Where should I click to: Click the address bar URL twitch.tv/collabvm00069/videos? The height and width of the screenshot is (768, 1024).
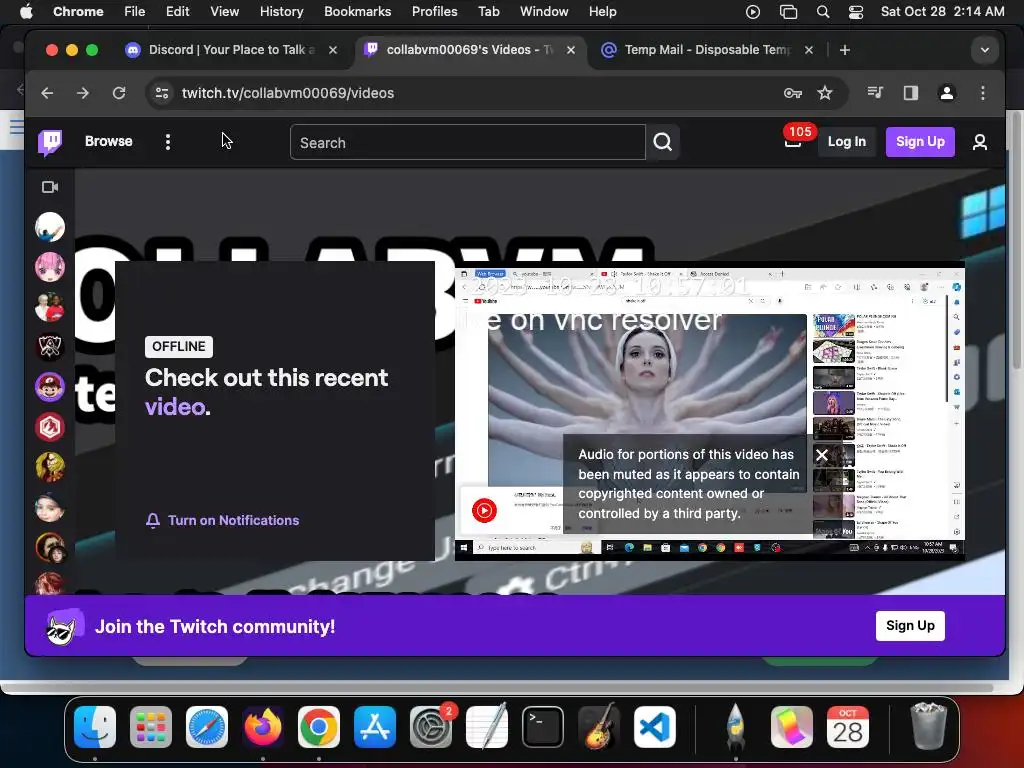pyautogui.click(x=288, y=93)
